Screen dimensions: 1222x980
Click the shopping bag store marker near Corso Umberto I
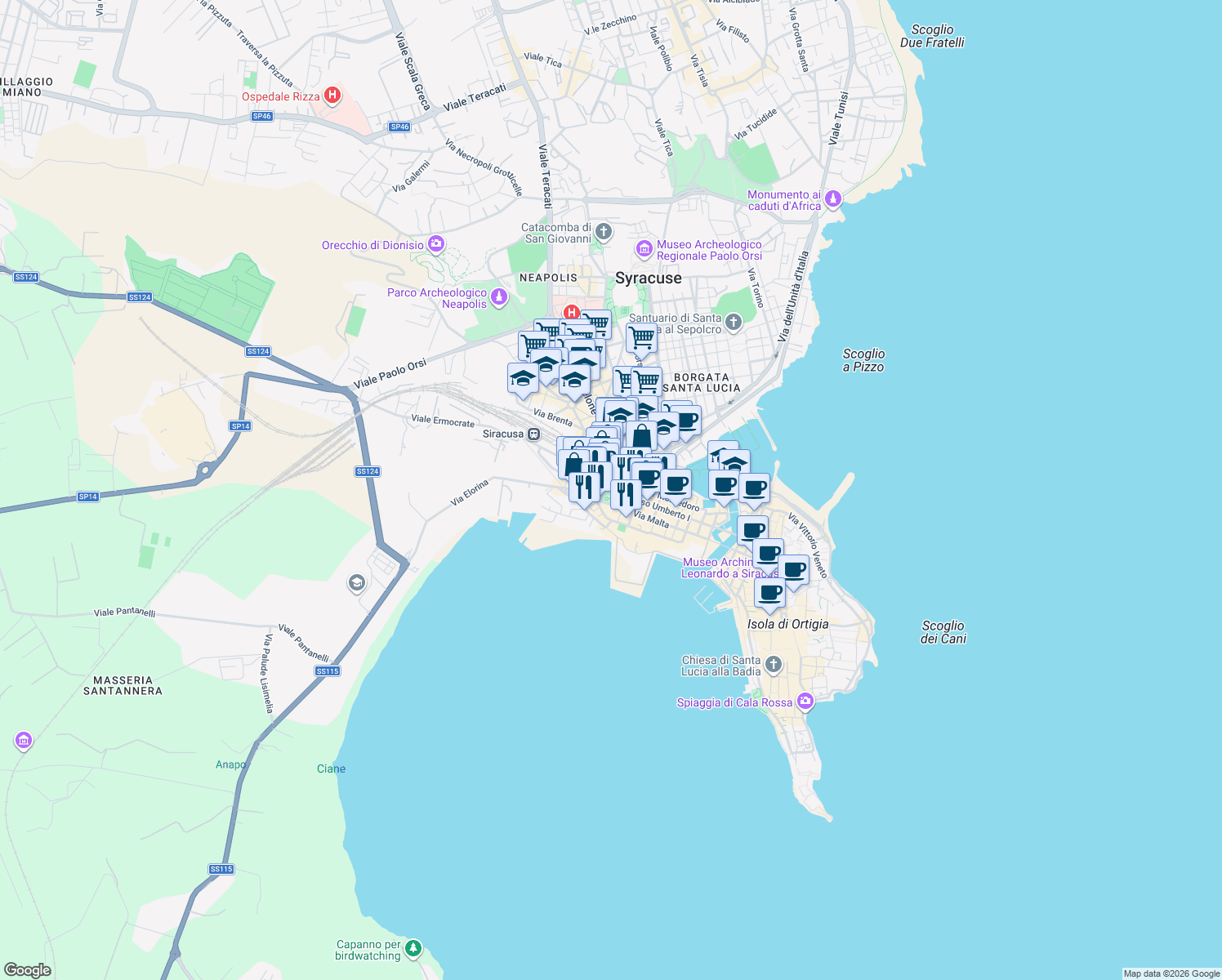(641, 436)
